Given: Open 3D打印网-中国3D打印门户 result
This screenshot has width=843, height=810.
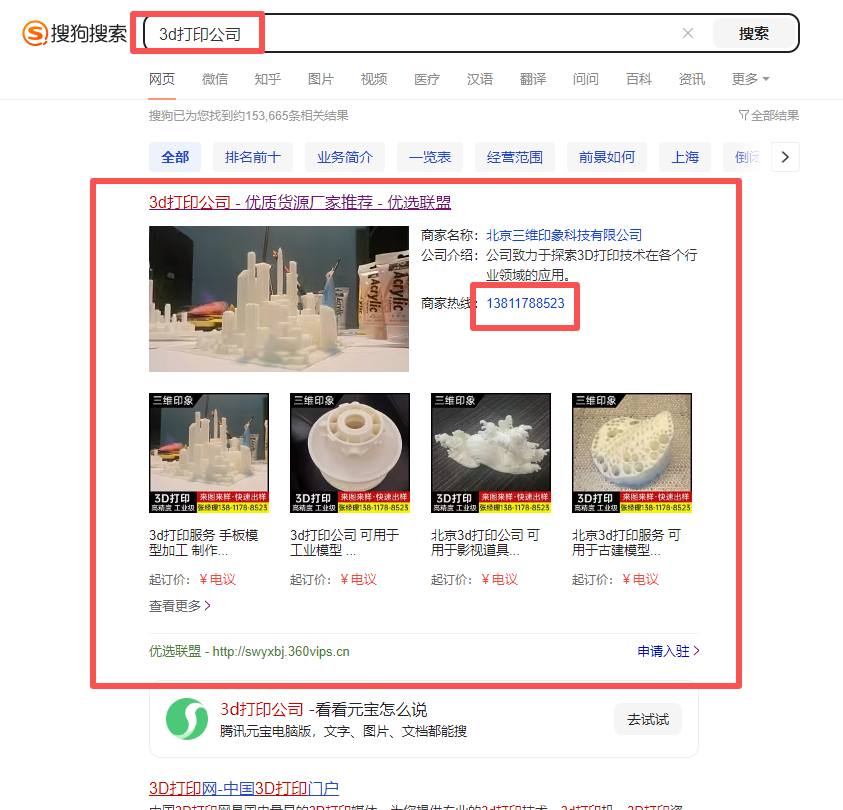Looking at the screenshot, I should (244, 788).
